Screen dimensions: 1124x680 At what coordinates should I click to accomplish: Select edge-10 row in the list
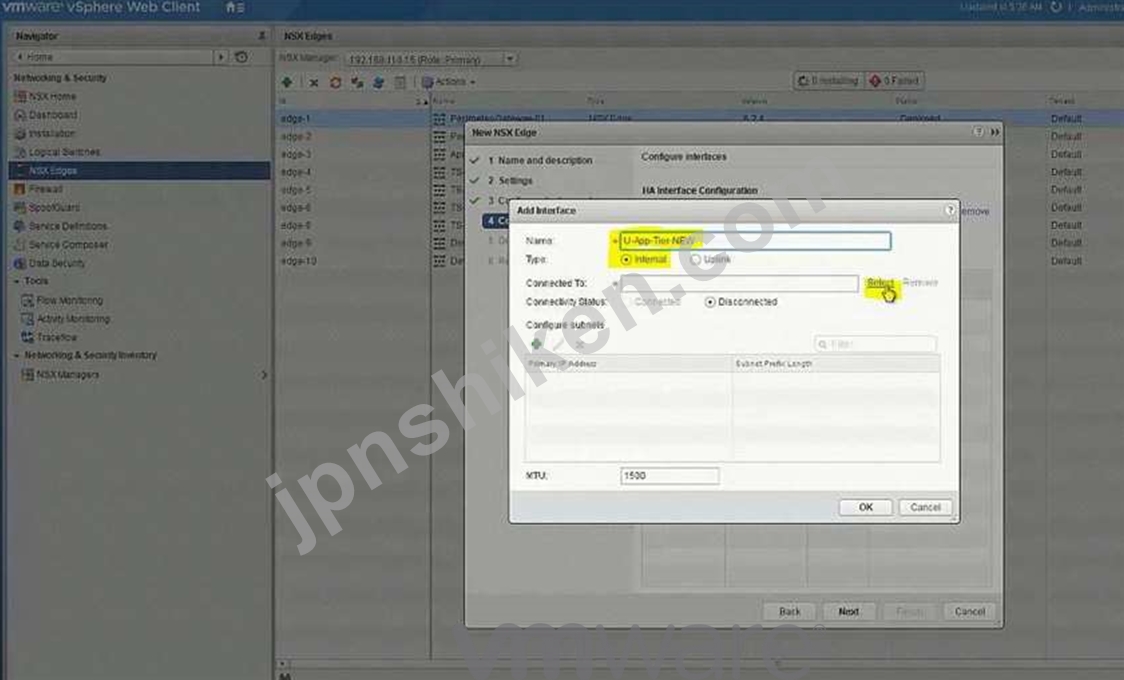point(299,261)
